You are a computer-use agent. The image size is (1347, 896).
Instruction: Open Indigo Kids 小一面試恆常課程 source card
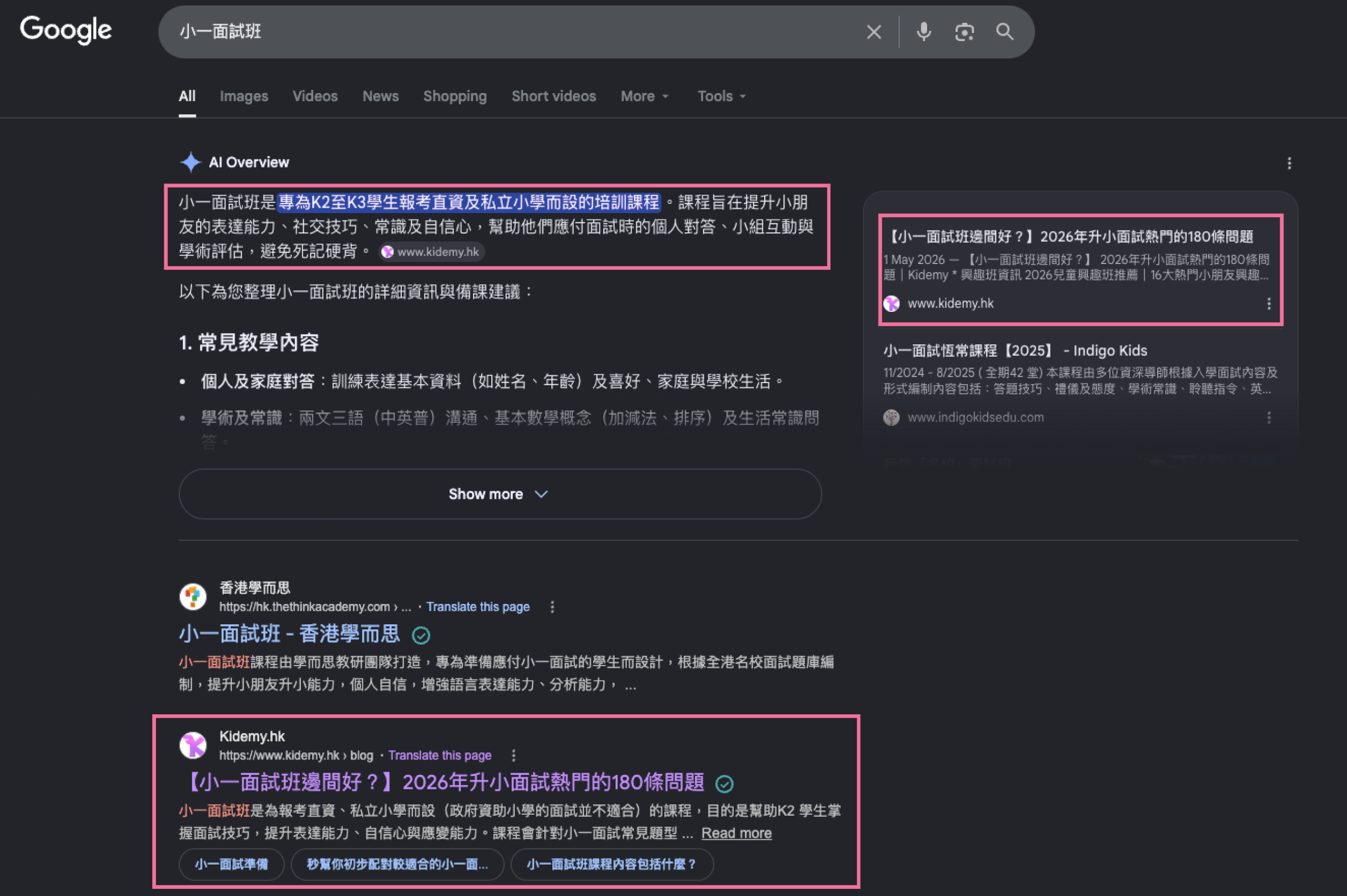coord(1015,350)
